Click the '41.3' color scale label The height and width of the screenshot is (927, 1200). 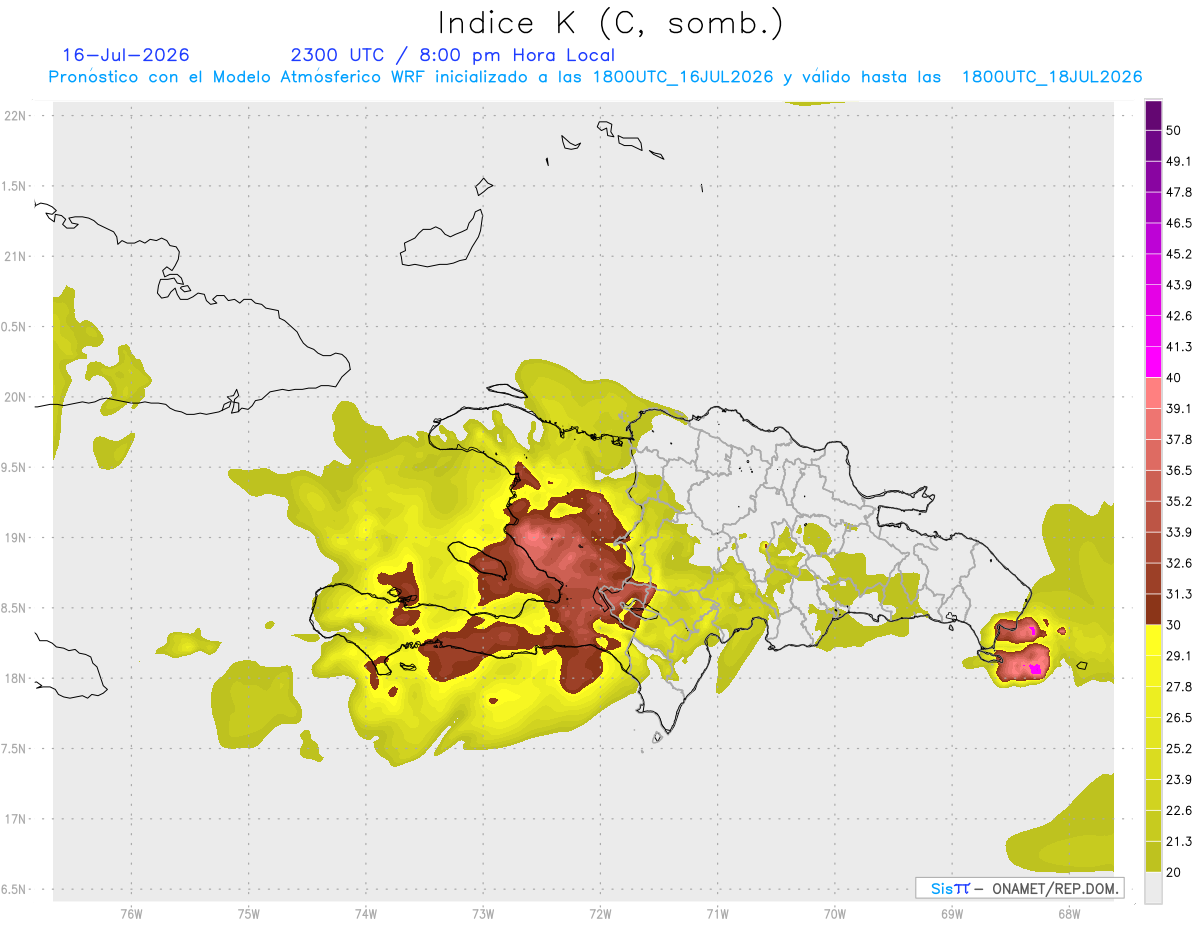[1179, 347]
